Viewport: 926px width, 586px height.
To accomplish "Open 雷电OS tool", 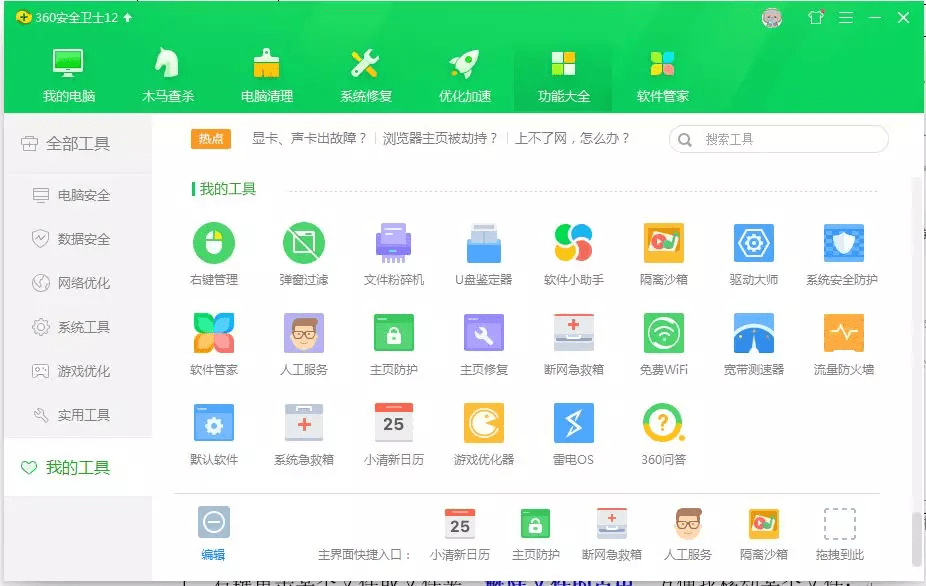I will [x=573, y=434].
